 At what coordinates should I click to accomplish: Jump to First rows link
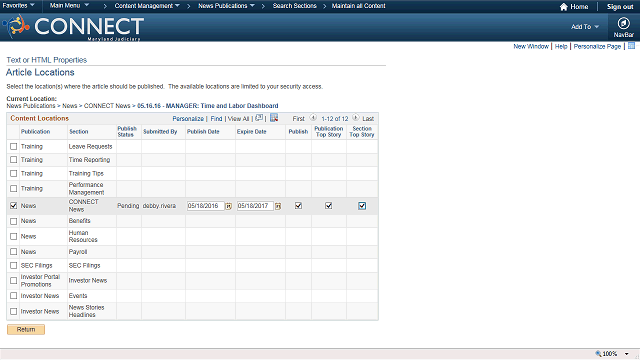point(298,118)
